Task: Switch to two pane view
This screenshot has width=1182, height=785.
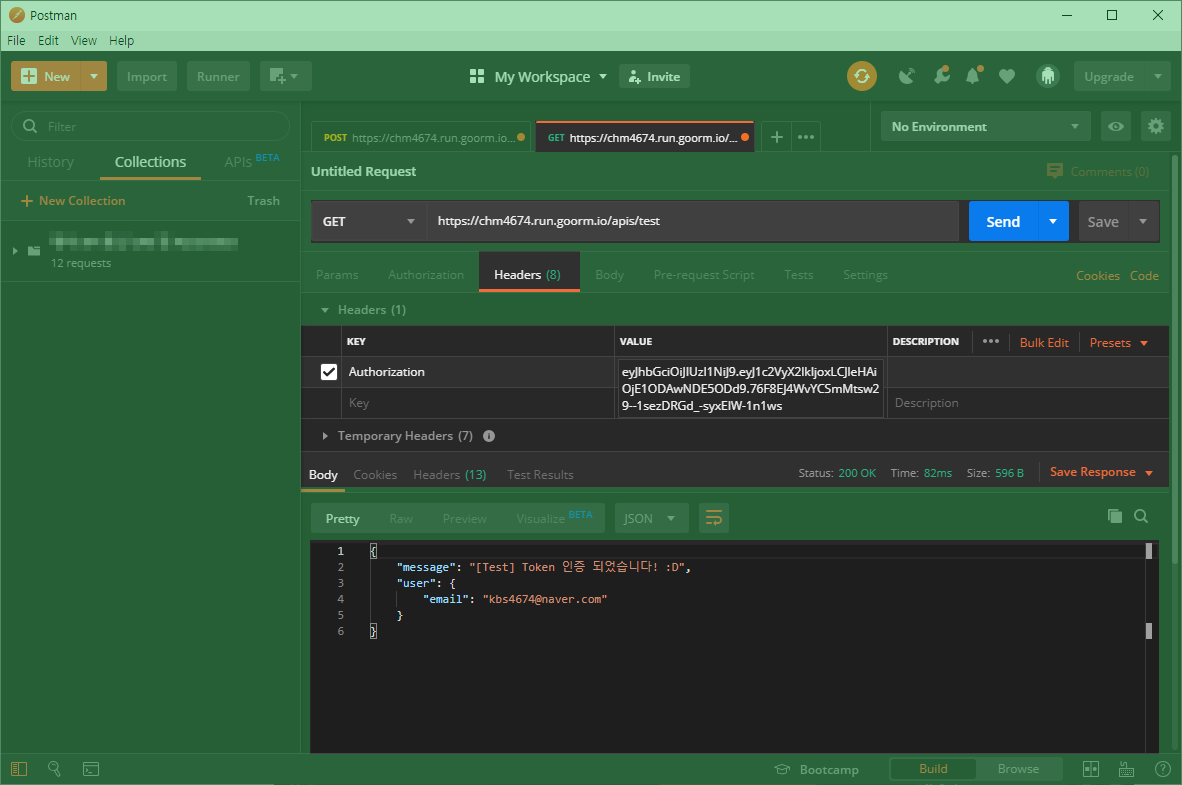Action: pyautogui.click(x=1091, y=768)
